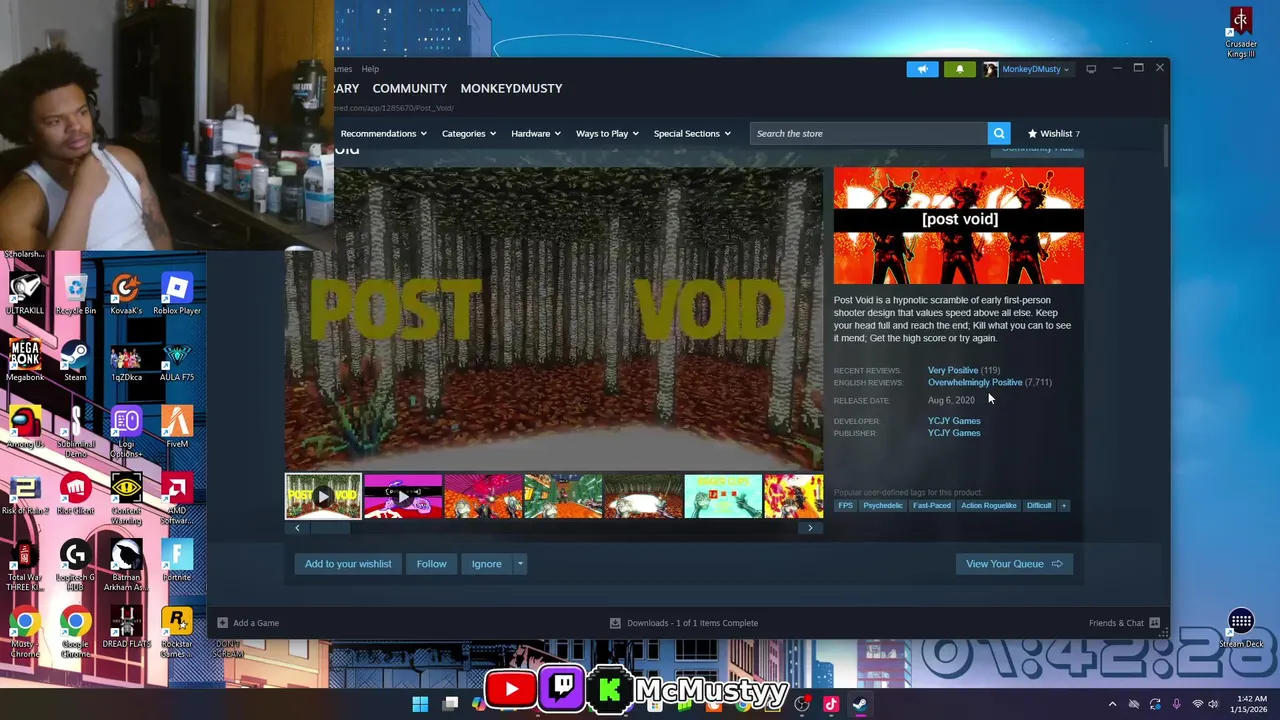Focus the Search the store field
Viewport: 1280px width, 720px height.
pos(869,133)
